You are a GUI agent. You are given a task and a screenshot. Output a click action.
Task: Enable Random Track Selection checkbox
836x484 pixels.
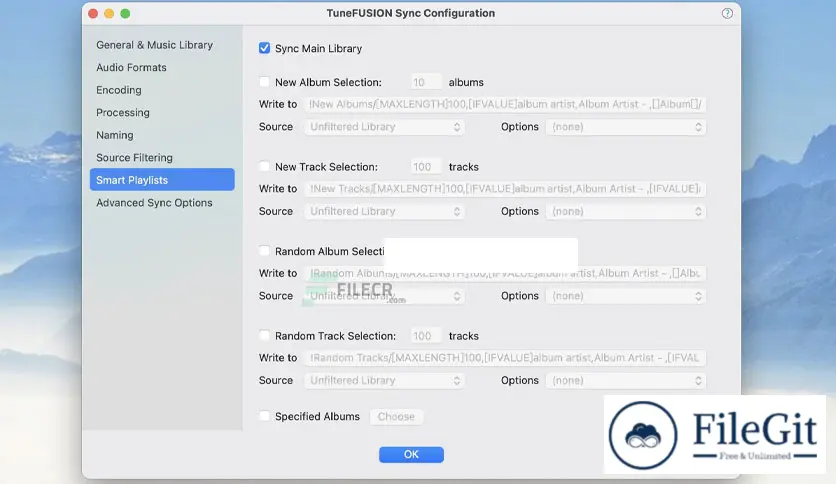pyautogui.click(x=264, y=335)
